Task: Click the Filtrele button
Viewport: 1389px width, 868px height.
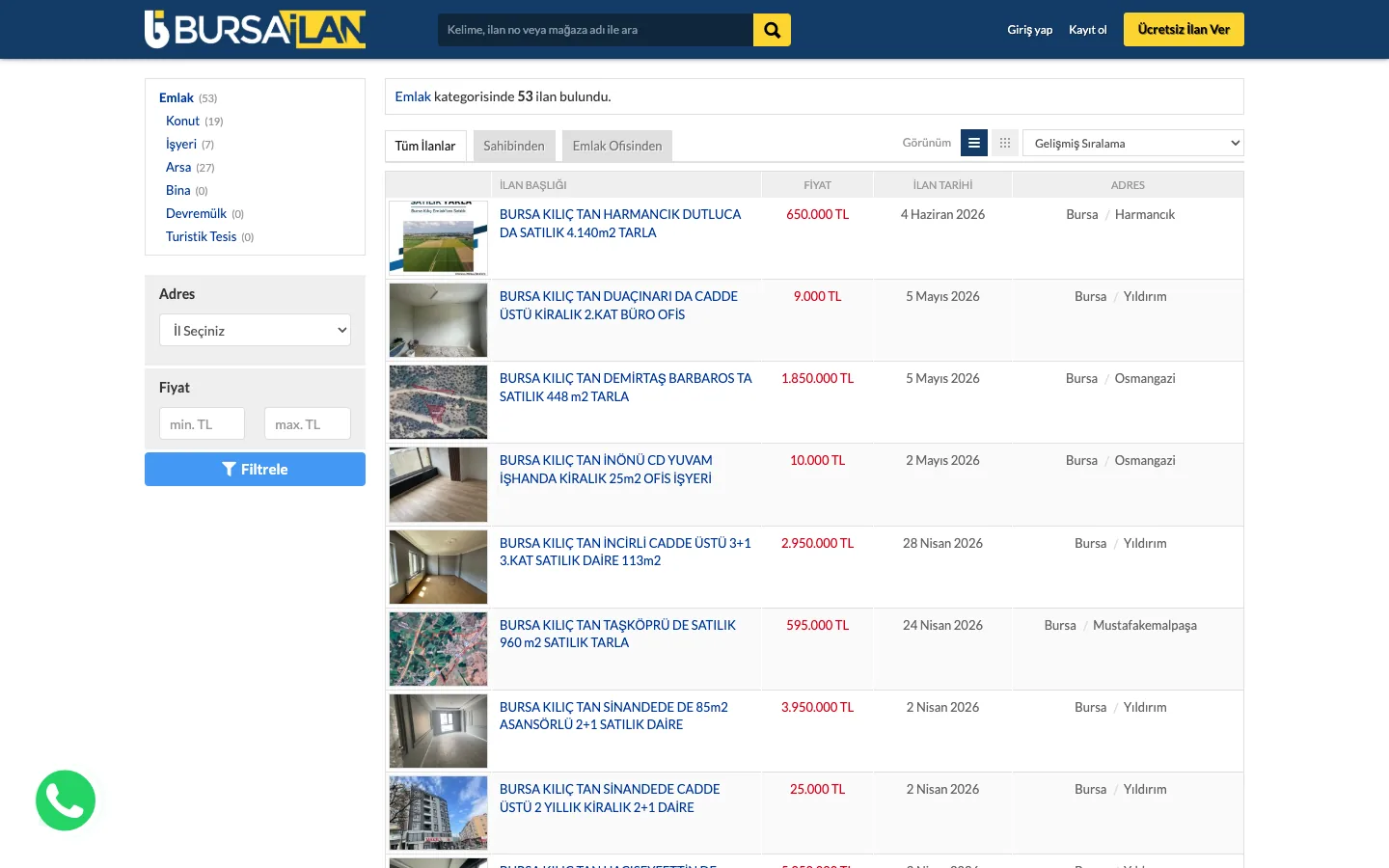Action: tap(255, 470)
